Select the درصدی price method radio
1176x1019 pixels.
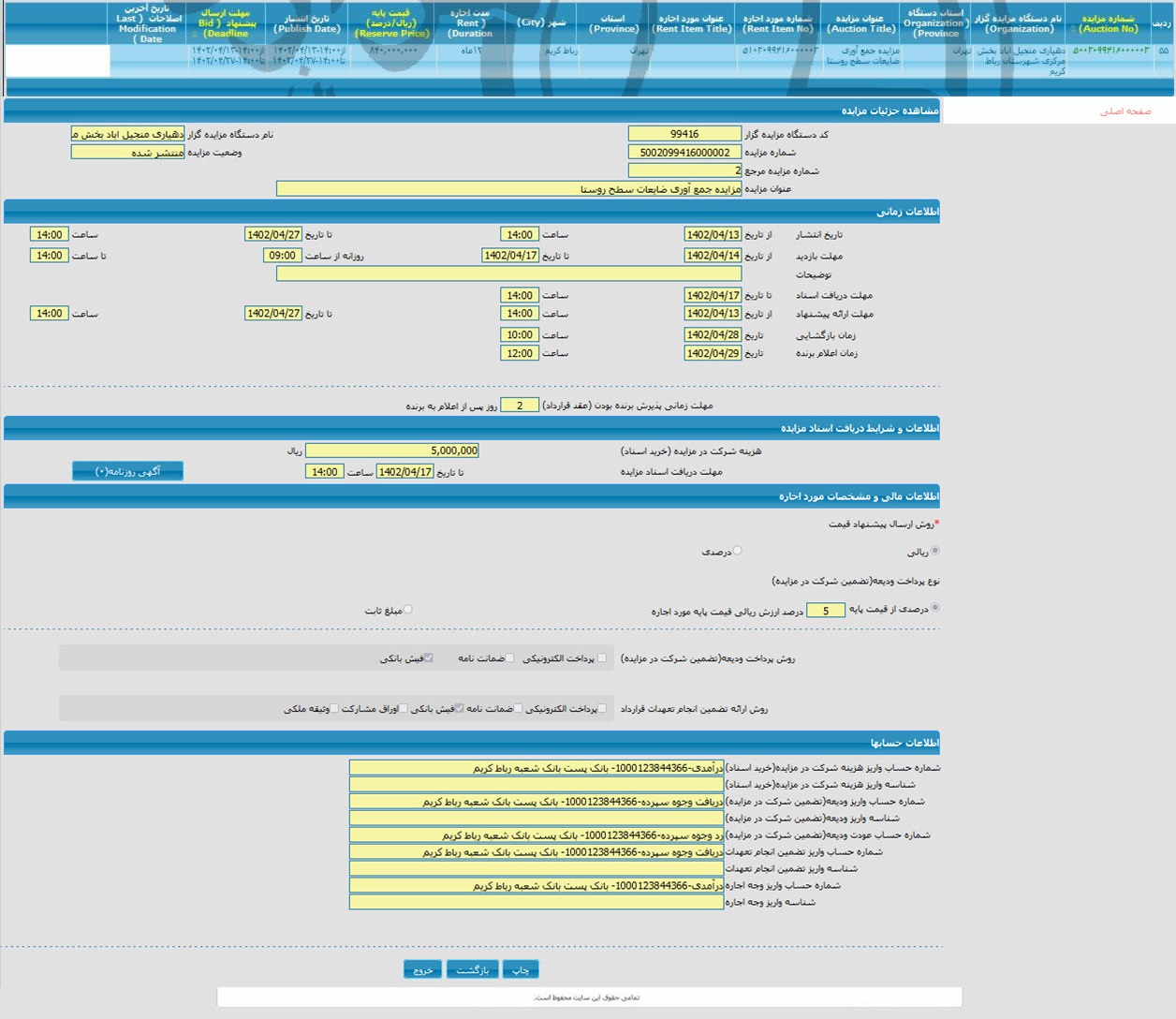click(737, 551)
